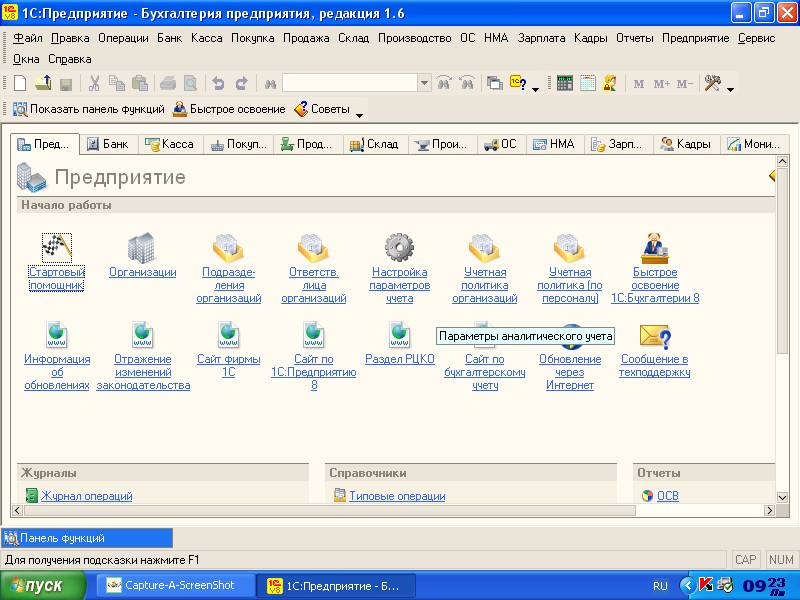Screen dimensions: 800x600
Task: Open the Зарплата menu
Action: 541,38
